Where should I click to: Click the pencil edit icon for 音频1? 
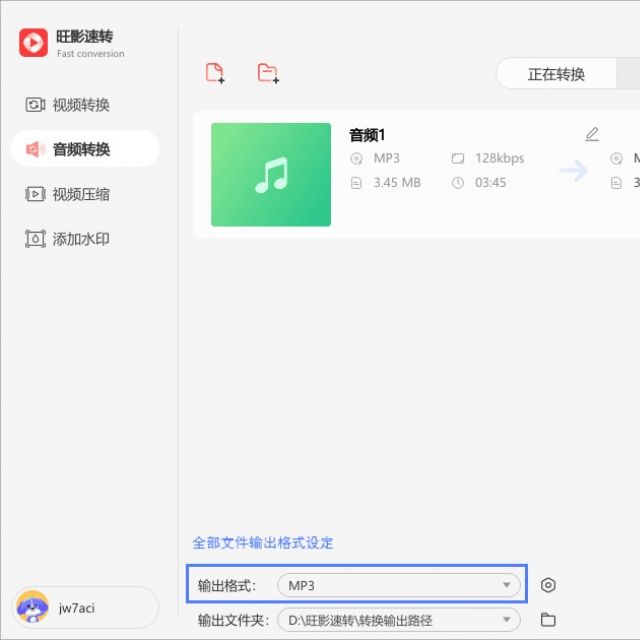pos(592,134)
